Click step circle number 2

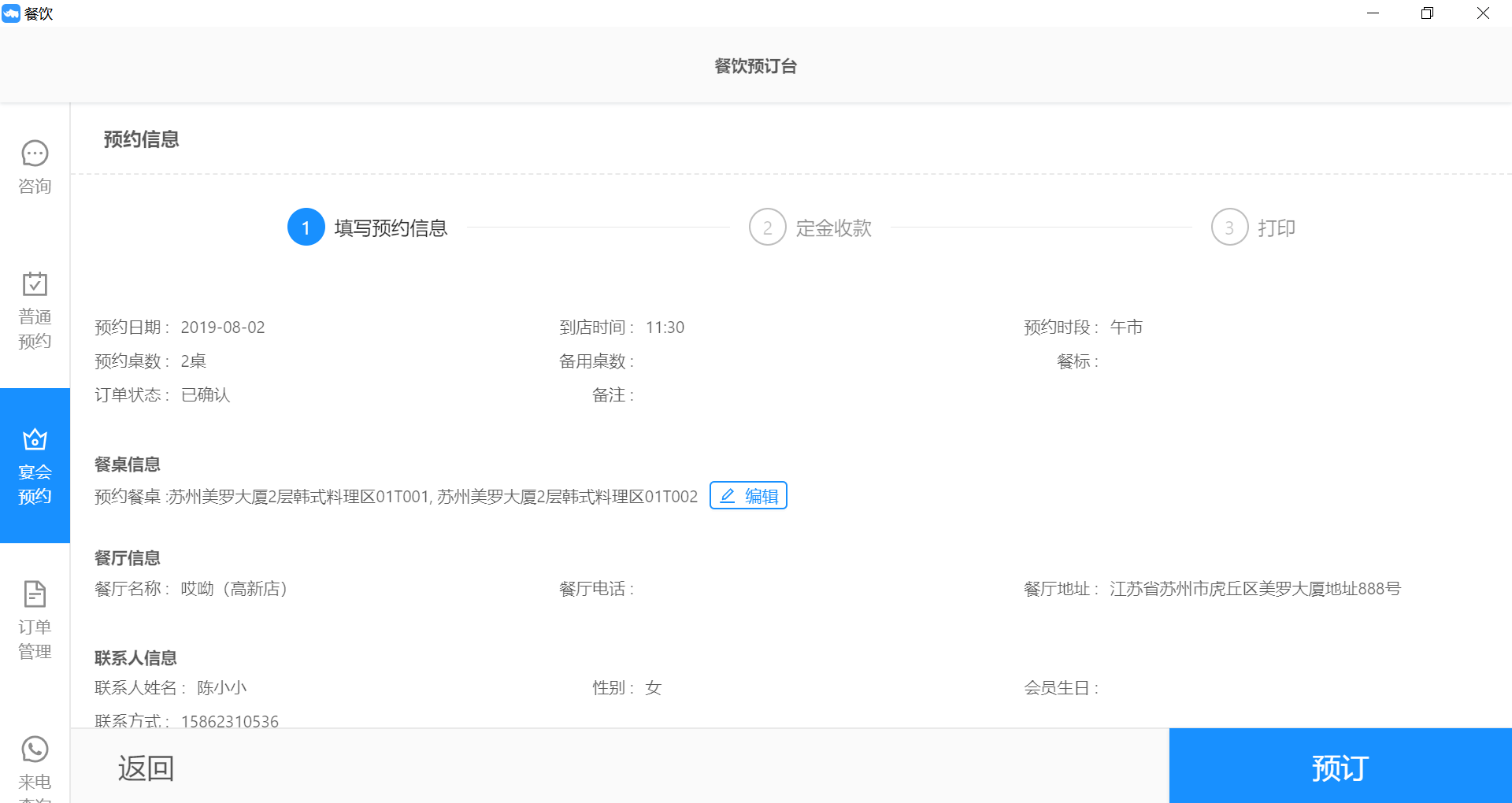pos(768,228)
